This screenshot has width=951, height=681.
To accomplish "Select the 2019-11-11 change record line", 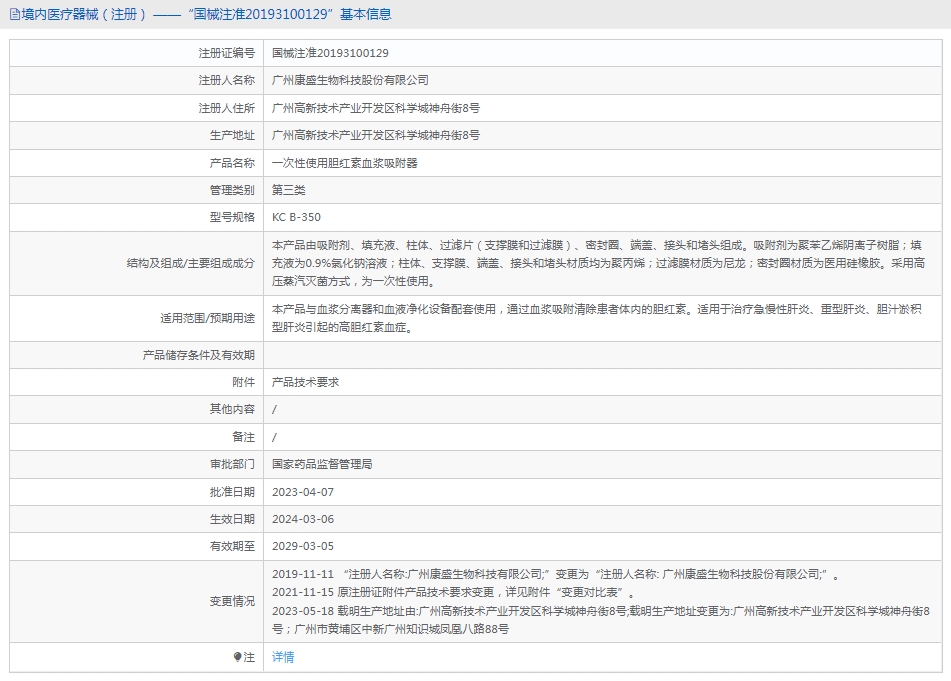I will coord(555,574).
